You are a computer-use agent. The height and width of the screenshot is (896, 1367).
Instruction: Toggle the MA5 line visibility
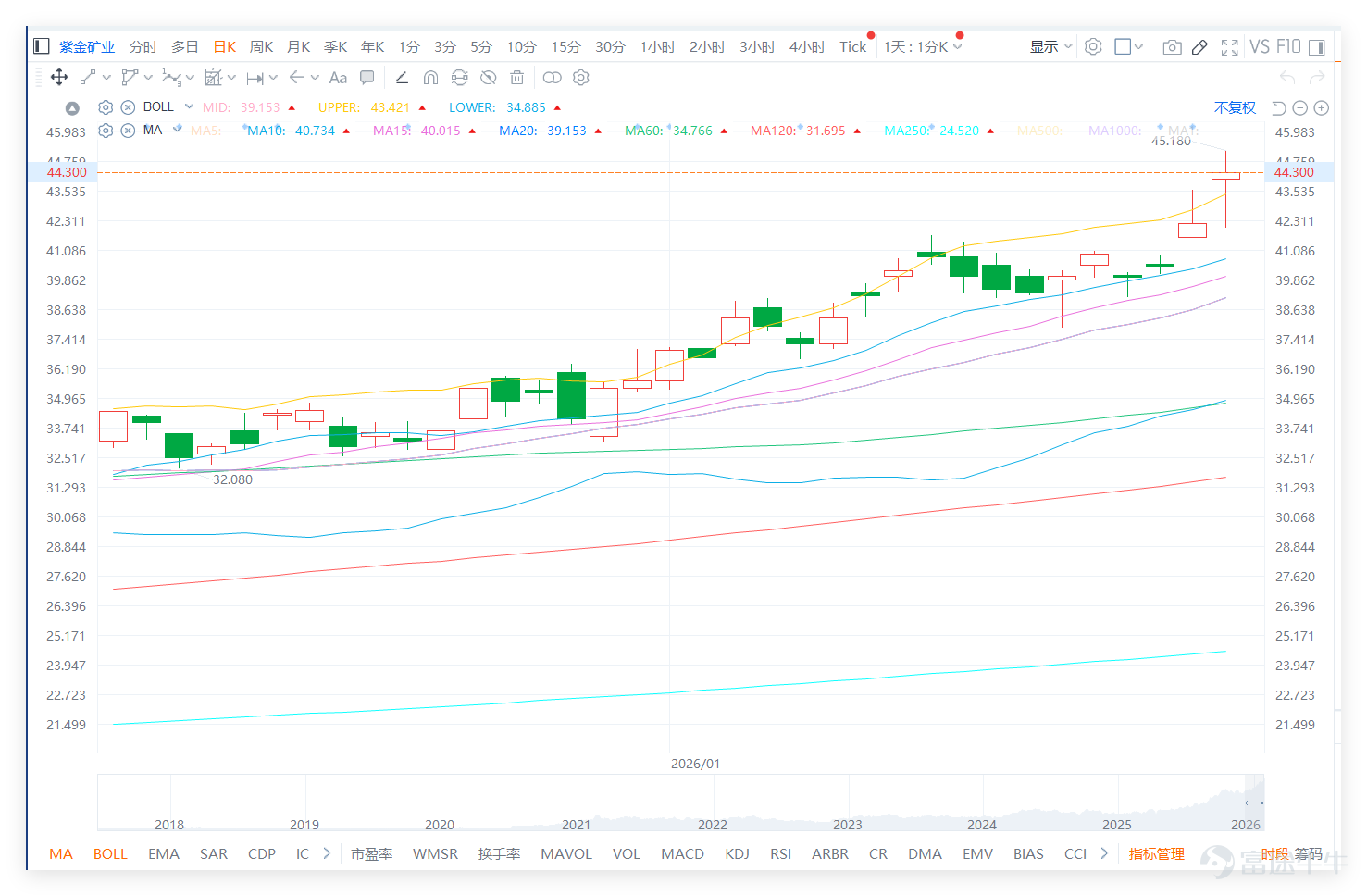point(205,131)
